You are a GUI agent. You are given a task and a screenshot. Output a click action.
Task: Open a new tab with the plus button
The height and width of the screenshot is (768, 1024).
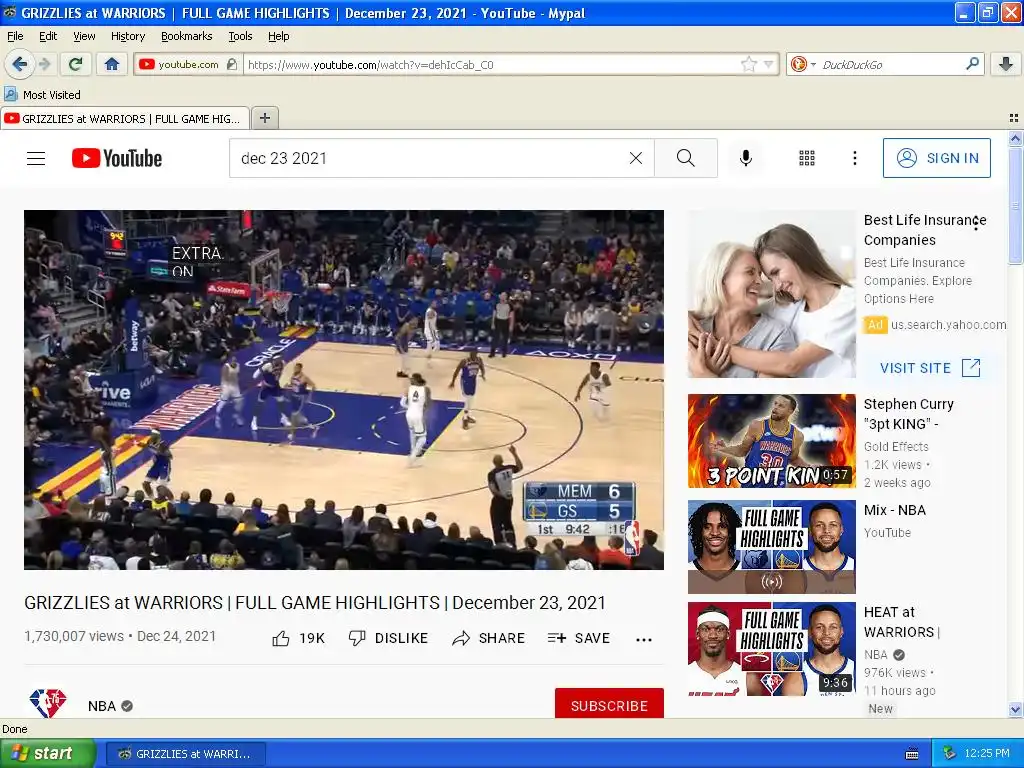[264, 118]
